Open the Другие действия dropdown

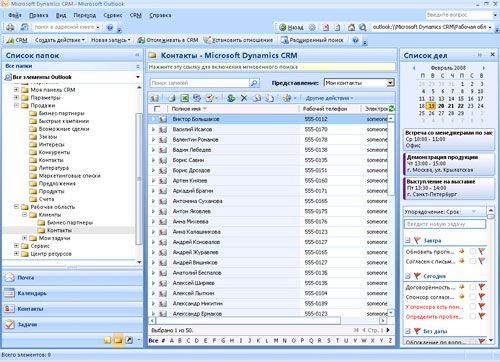(329, 98)
